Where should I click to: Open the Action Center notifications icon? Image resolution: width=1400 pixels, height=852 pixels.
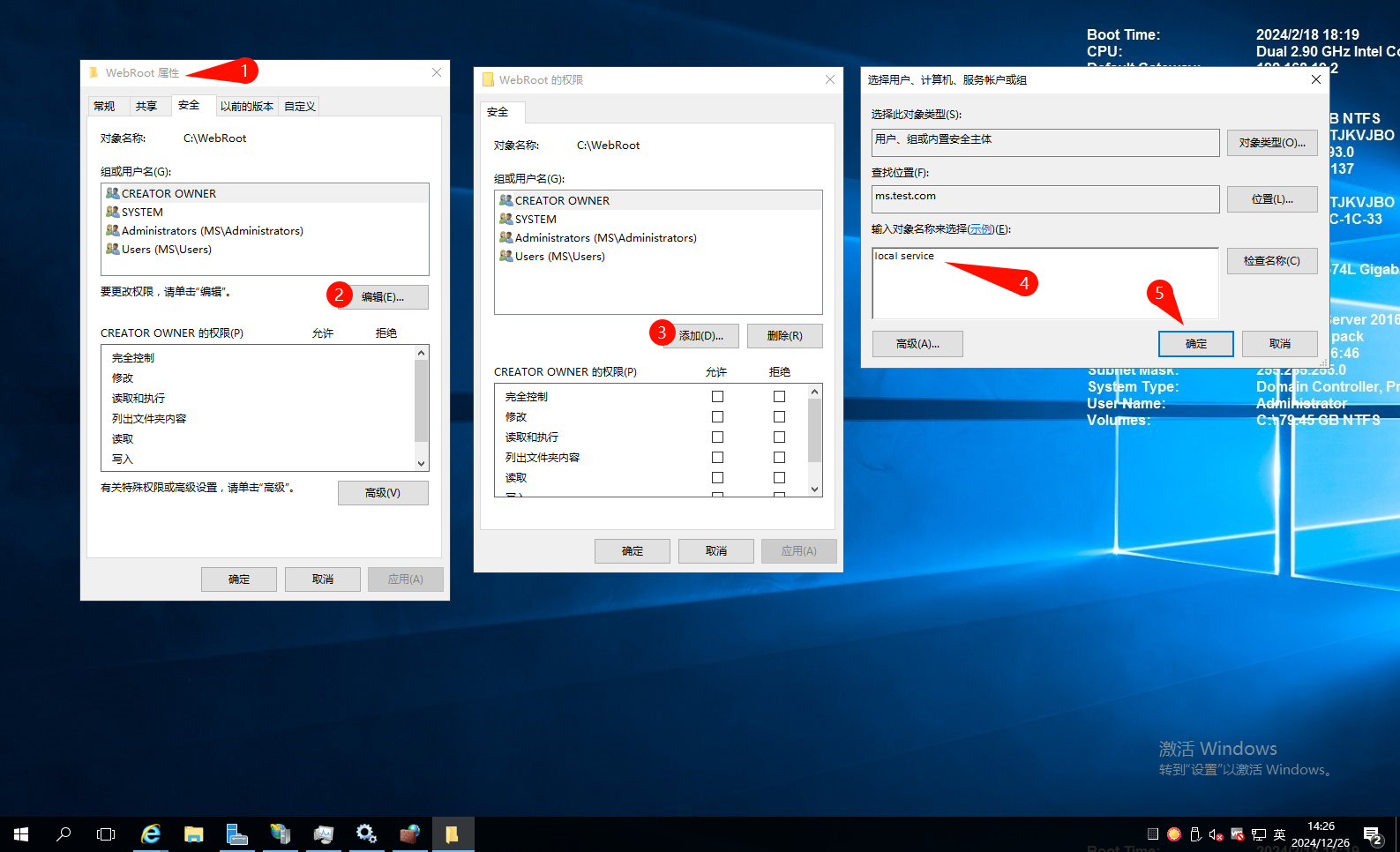coord(1373,834)
